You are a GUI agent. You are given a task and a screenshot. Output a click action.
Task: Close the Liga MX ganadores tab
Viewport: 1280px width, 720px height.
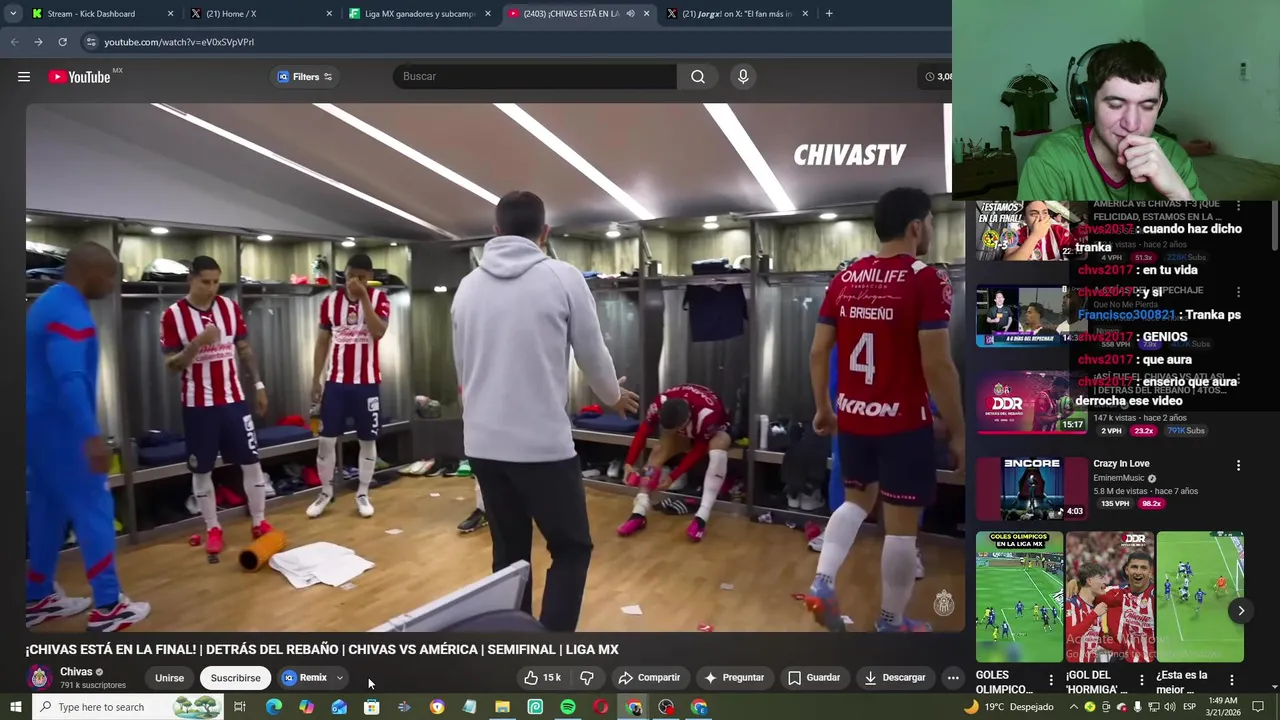(x=488, y=14)
